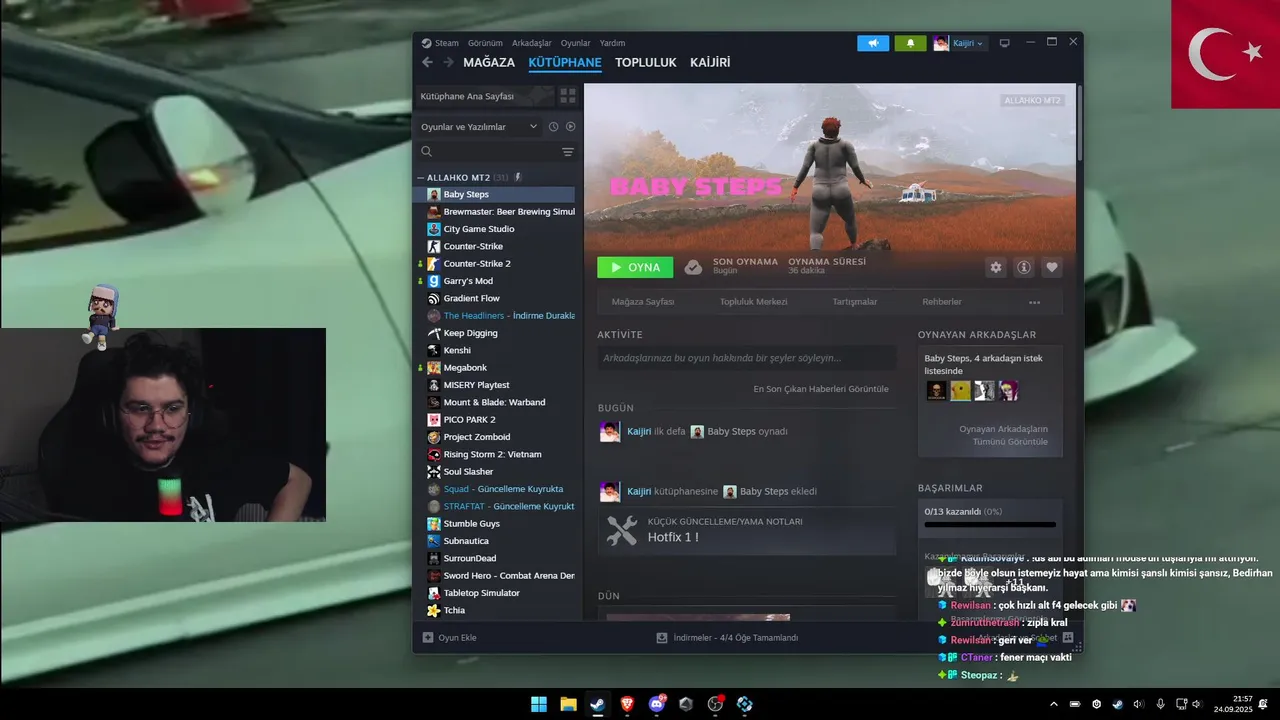Check Baby Steps cloud sync status icon
The height and width of the screenshot is (720, 1280).
[693, 267]
